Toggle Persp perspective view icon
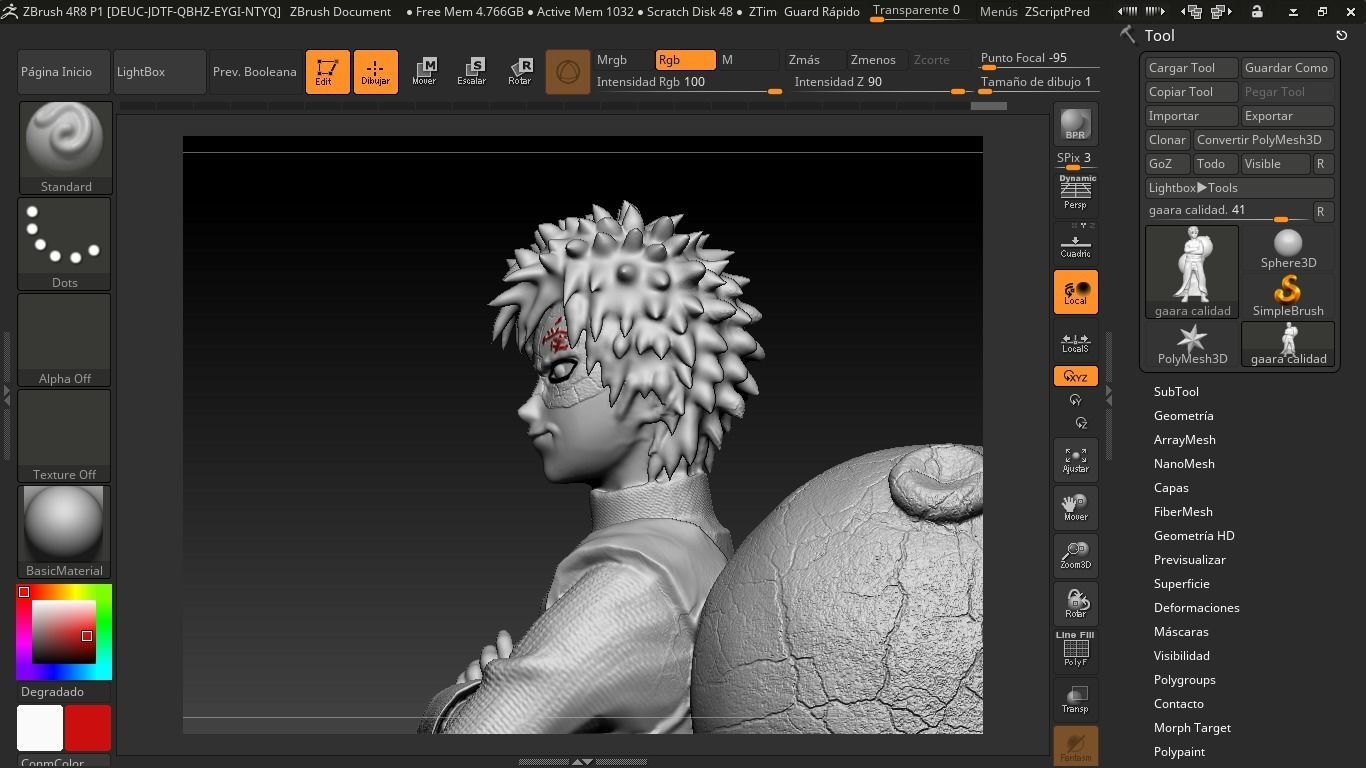Viewport: 1366px width, 768px height. [x=1075, y=194]
